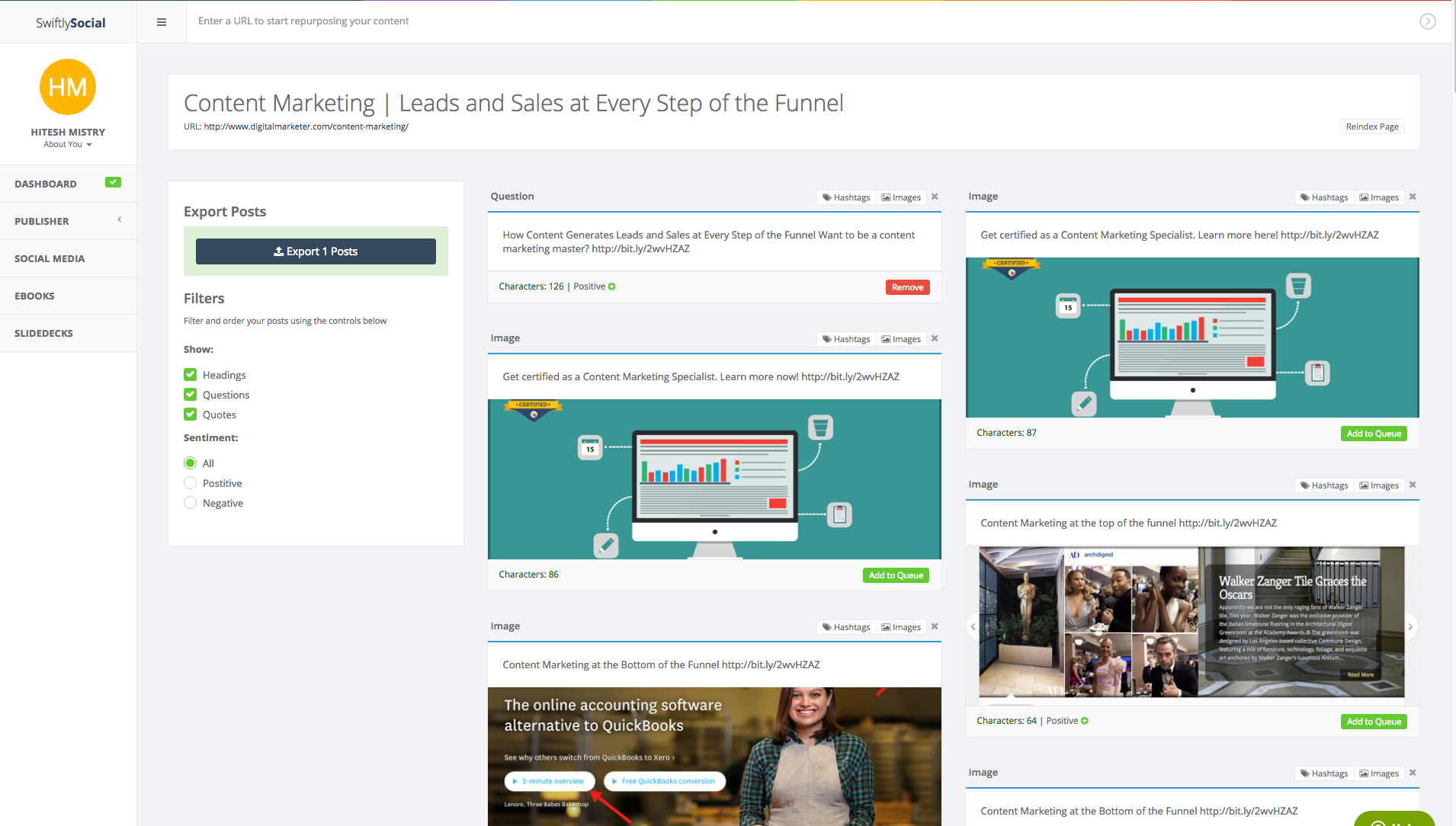This screenshot has height=826, width=1456.
Task: Open the Slidedecks menu item
Action: 68,333
